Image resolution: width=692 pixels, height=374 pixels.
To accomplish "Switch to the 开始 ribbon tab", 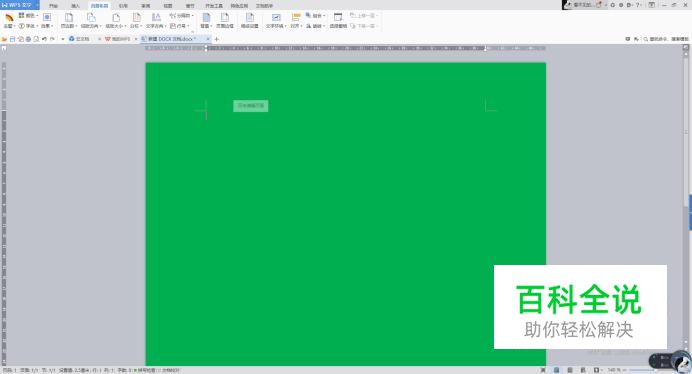I will pyautogui.click(x=53, y=6).
